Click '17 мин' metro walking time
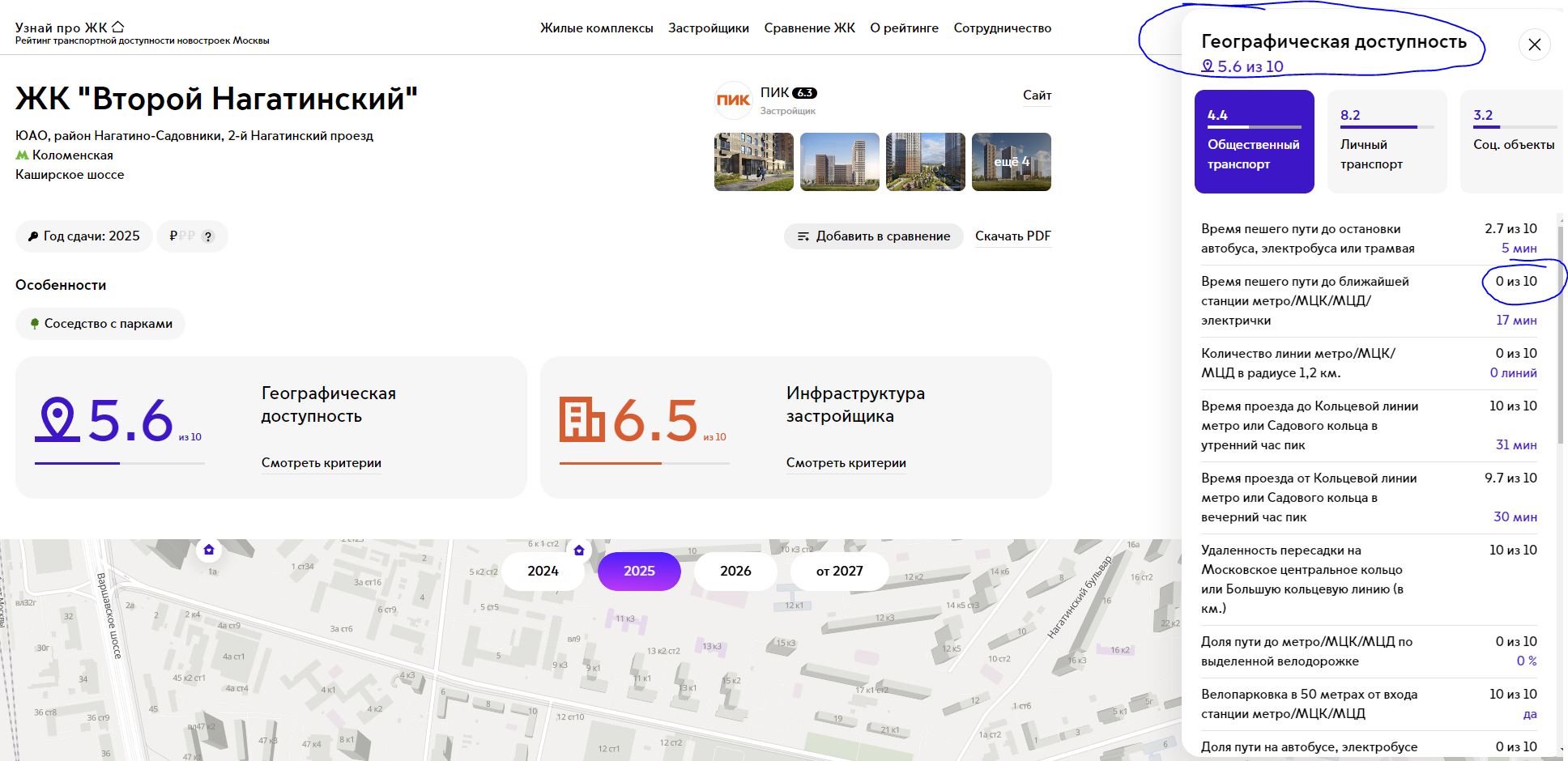 pos(1516,321)
